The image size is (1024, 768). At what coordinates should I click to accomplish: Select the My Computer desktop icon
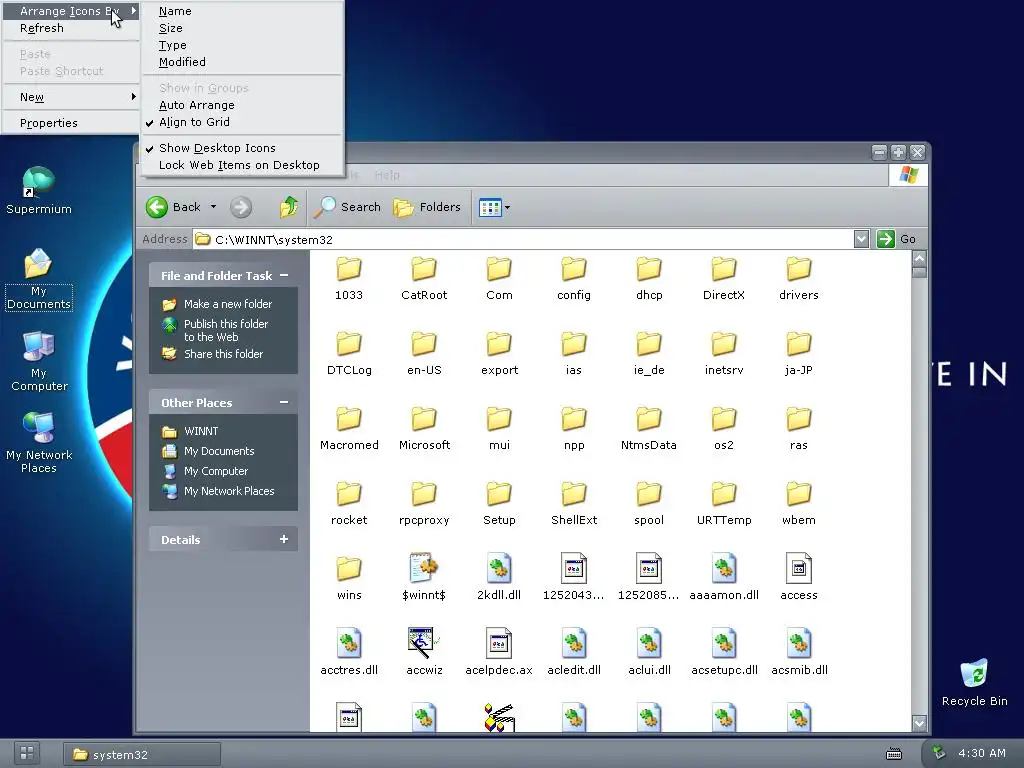(x=39, y=362)
